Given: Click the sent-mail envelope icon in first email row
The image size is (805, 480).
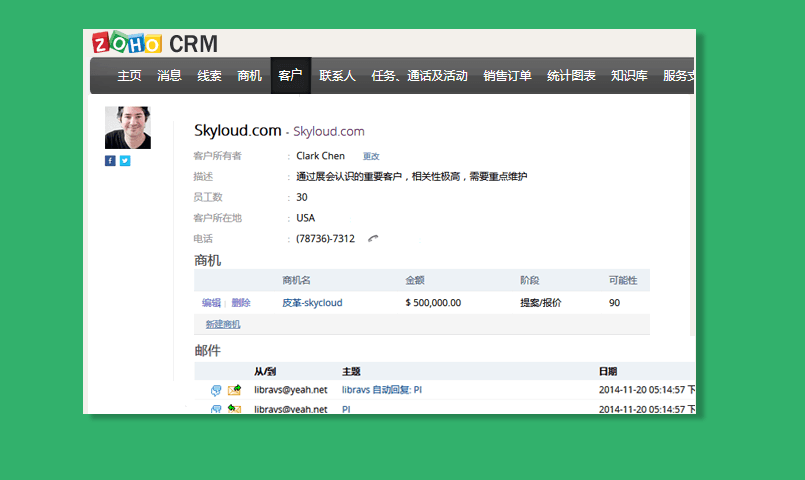Looking at the screenshot, I should point(235,390).
